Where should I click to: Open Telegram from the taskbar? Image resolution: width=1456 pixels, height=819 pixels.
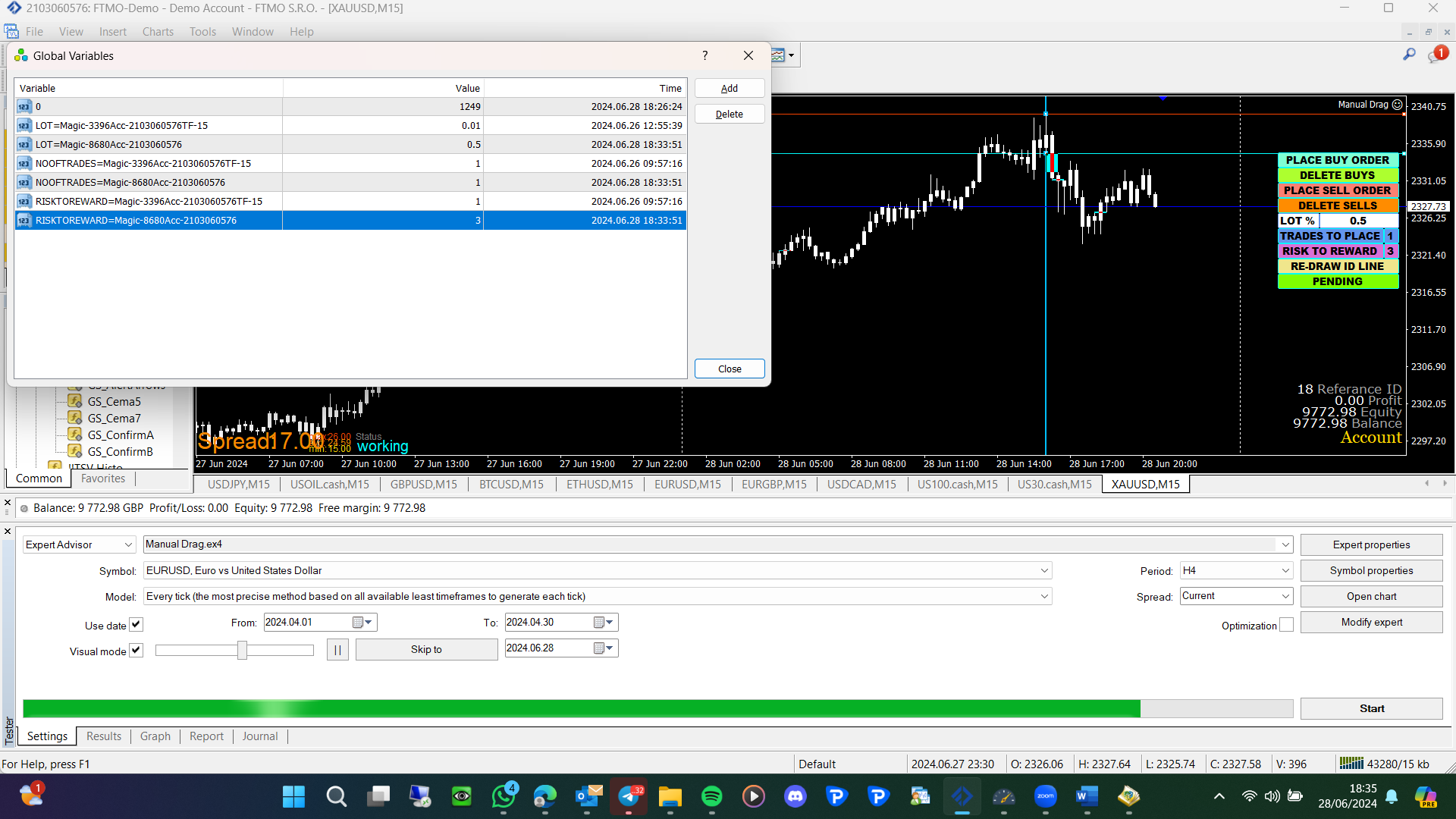pyautogui.click(x=629, y=796)
